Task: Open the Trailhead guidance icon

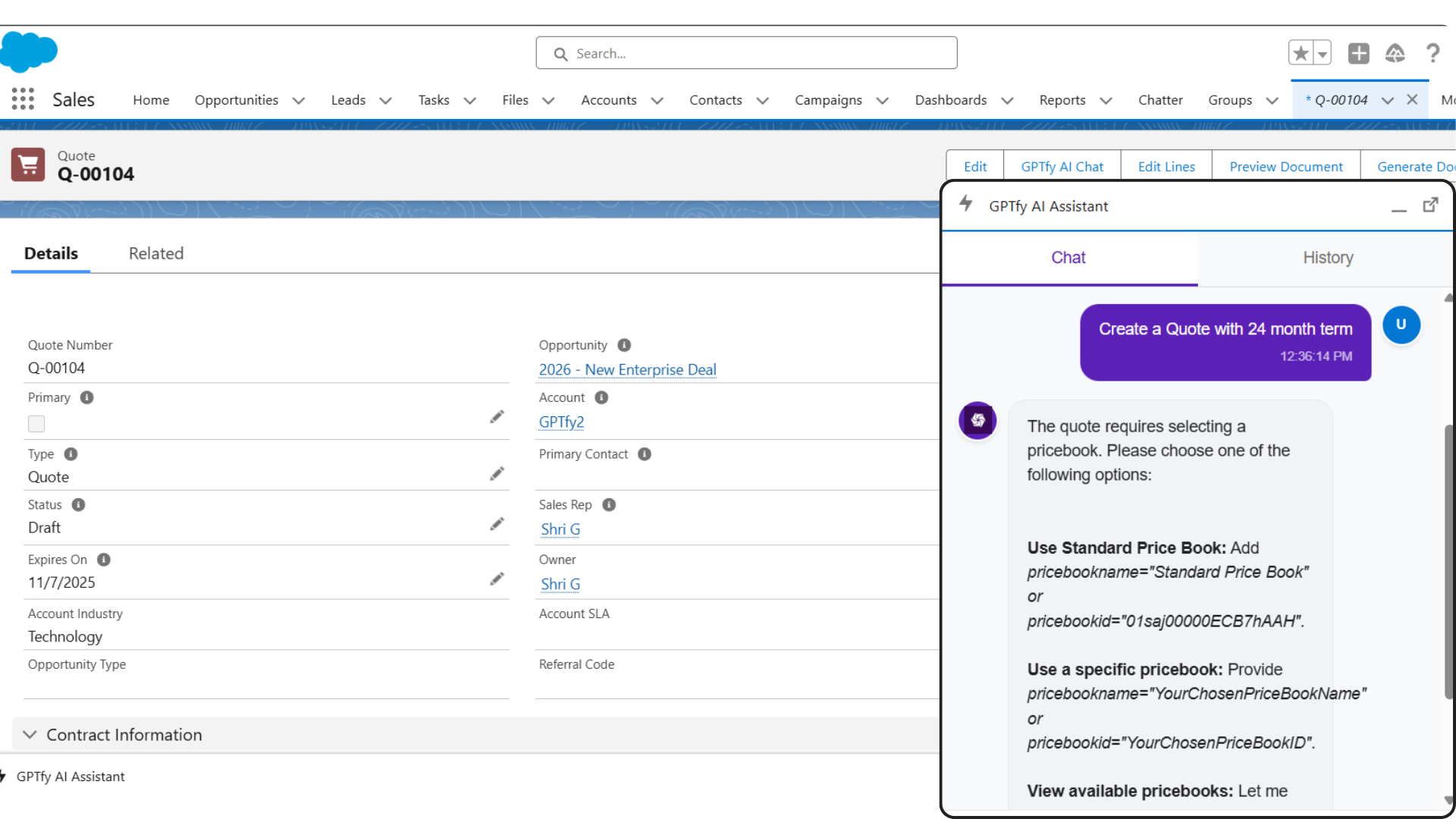Action: [x=1395, y=53]
